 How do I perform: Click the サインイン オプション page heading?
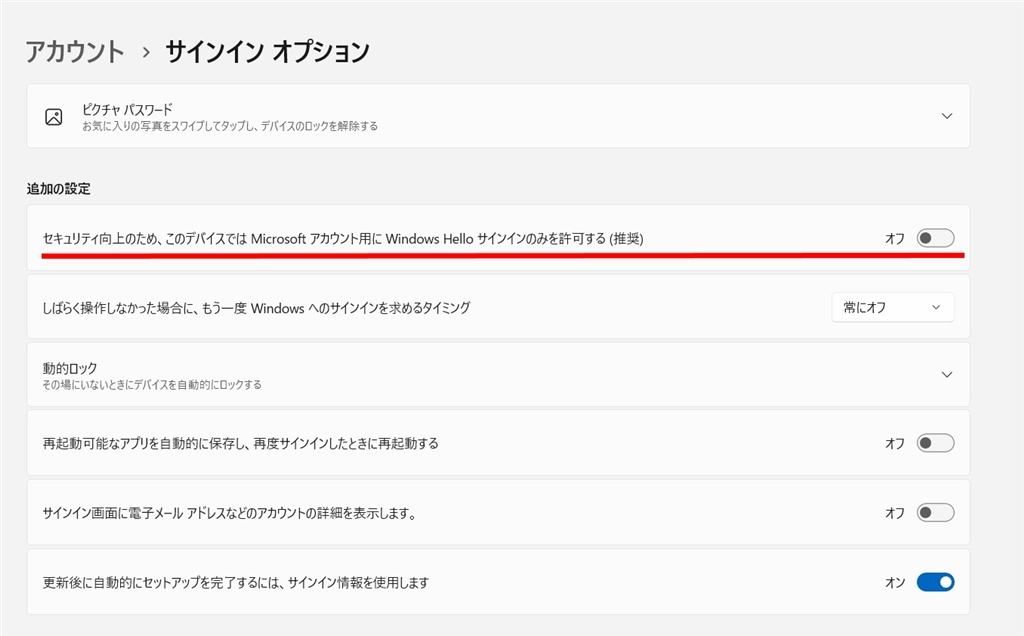pyautogui.click(x=267, y=51)
